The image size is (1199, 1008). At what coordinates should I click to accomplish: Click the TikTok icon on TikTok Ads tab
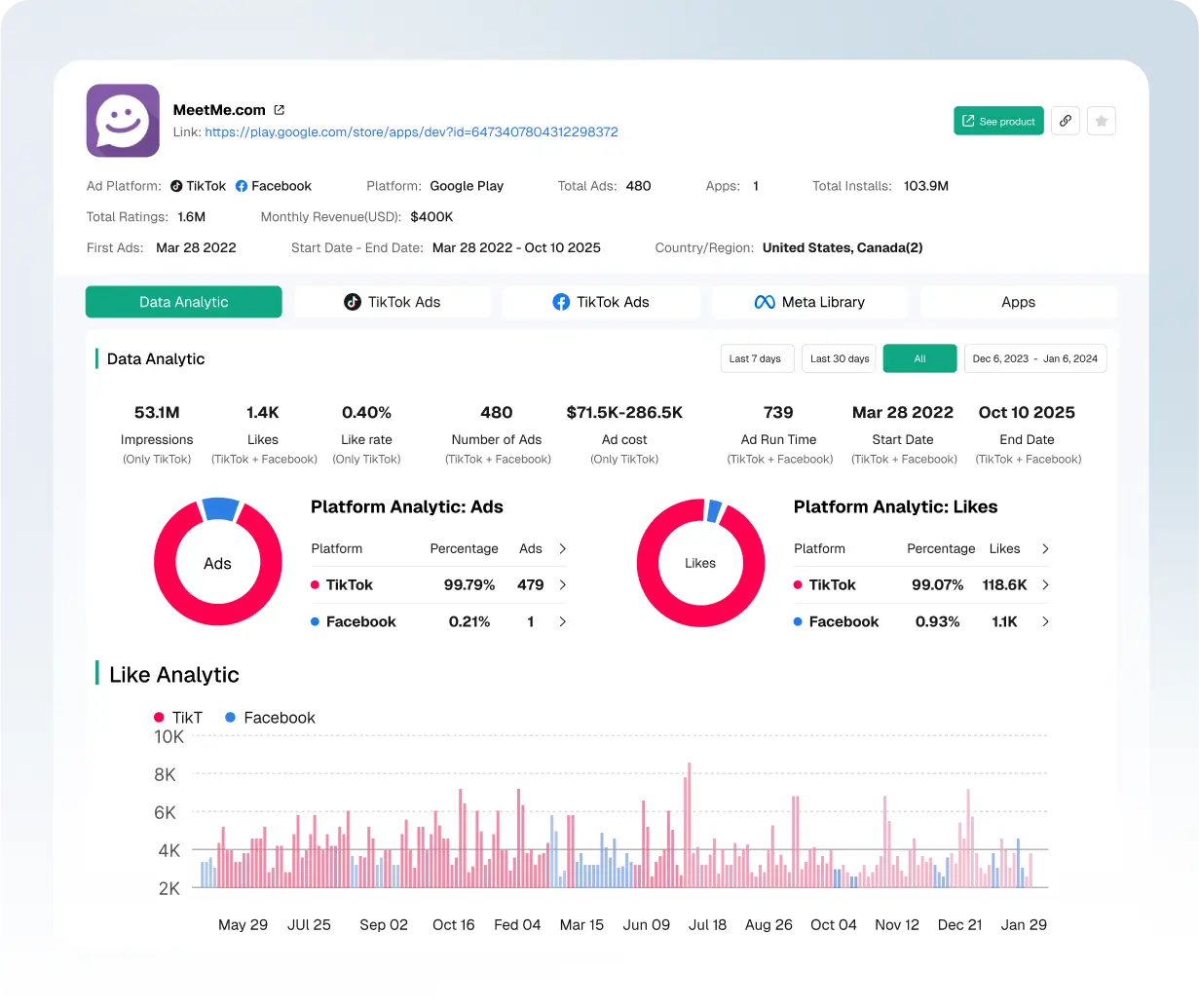[353, 302]
